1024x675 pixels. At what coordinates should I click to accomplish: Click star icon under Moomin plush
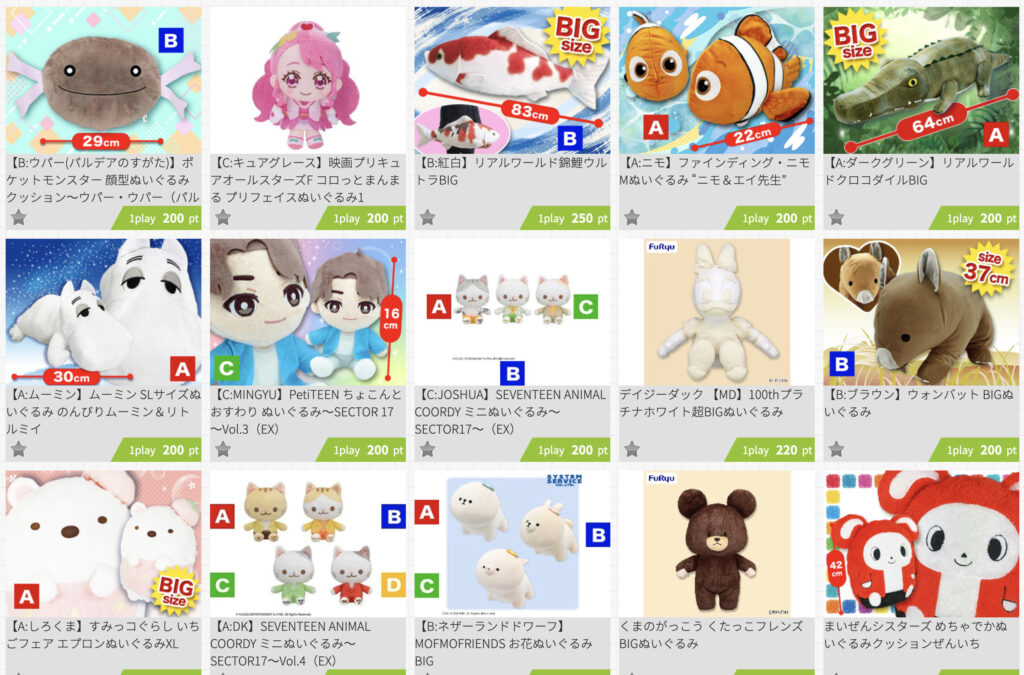point(18,449)
